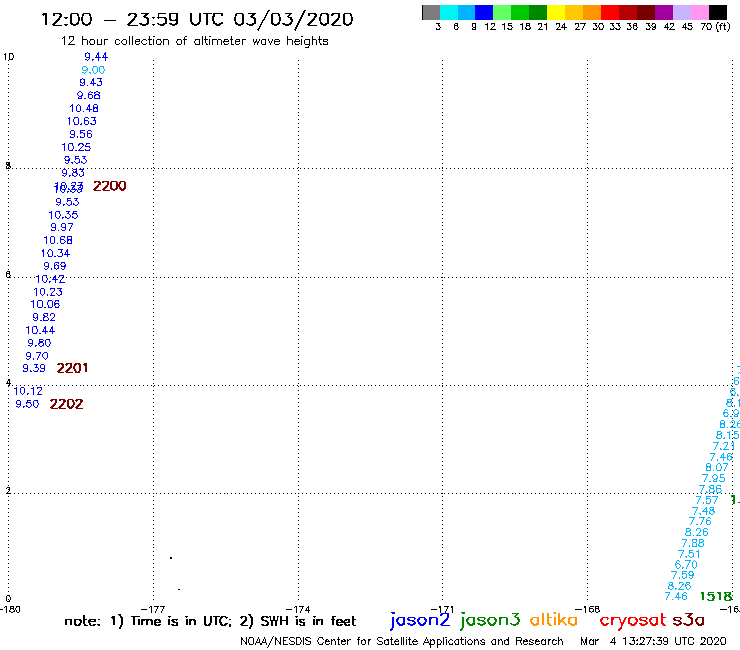Select the 2202 time marker
The width and height of the screenshot is (740, 650).
[66, 404]
